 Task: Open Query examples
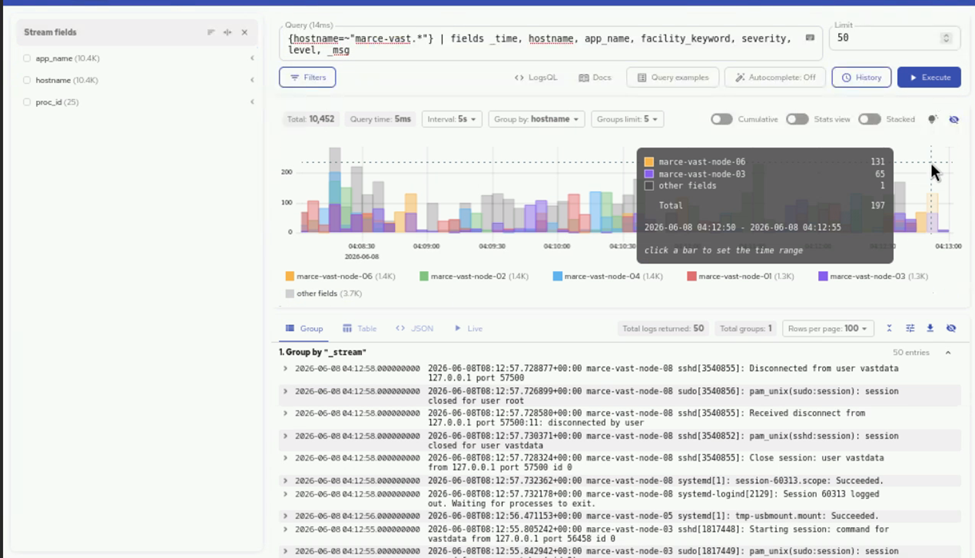tap(673, 78)
